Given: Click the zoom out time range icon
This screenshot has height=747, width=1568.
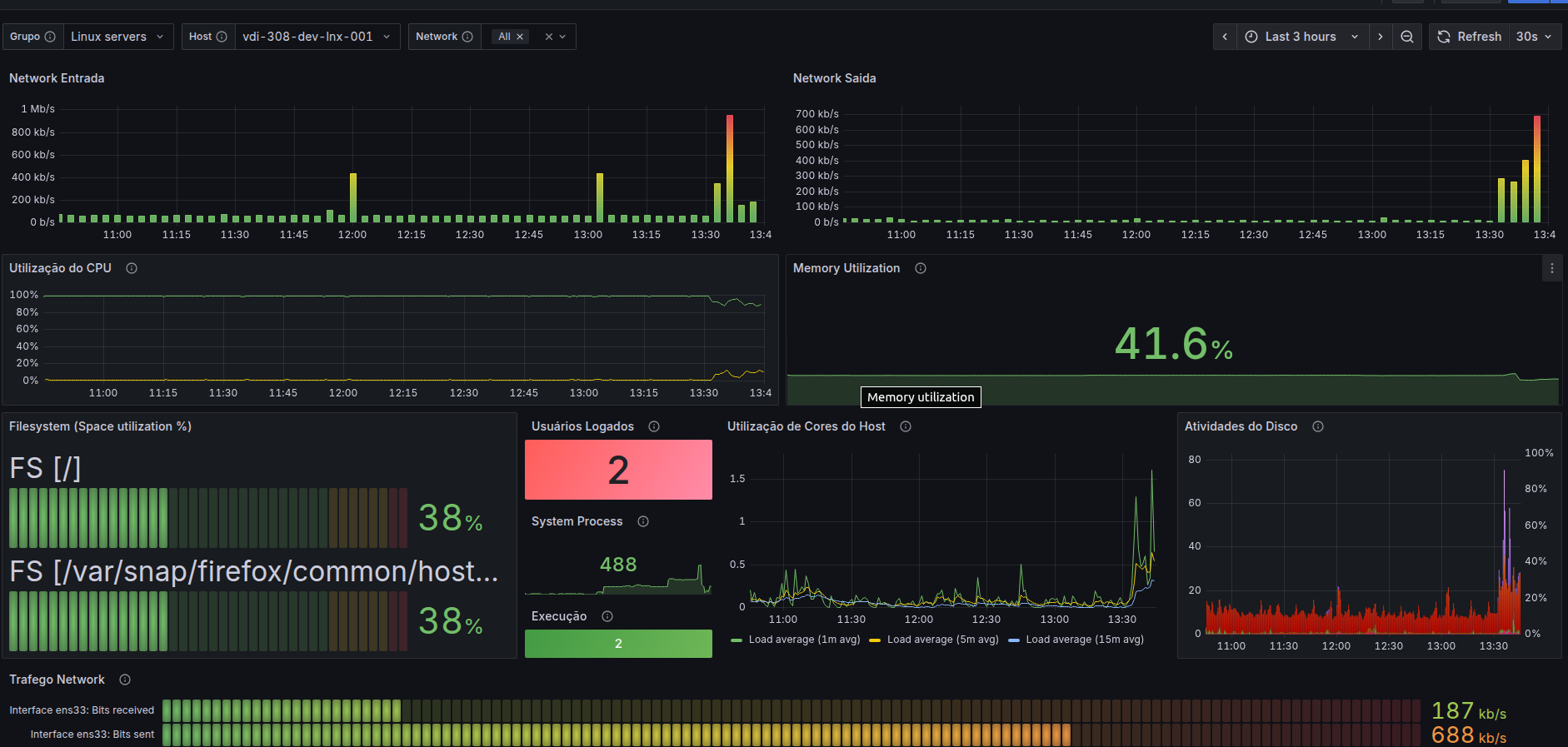Looking at the screenshot, I should tap(1406, 37).
